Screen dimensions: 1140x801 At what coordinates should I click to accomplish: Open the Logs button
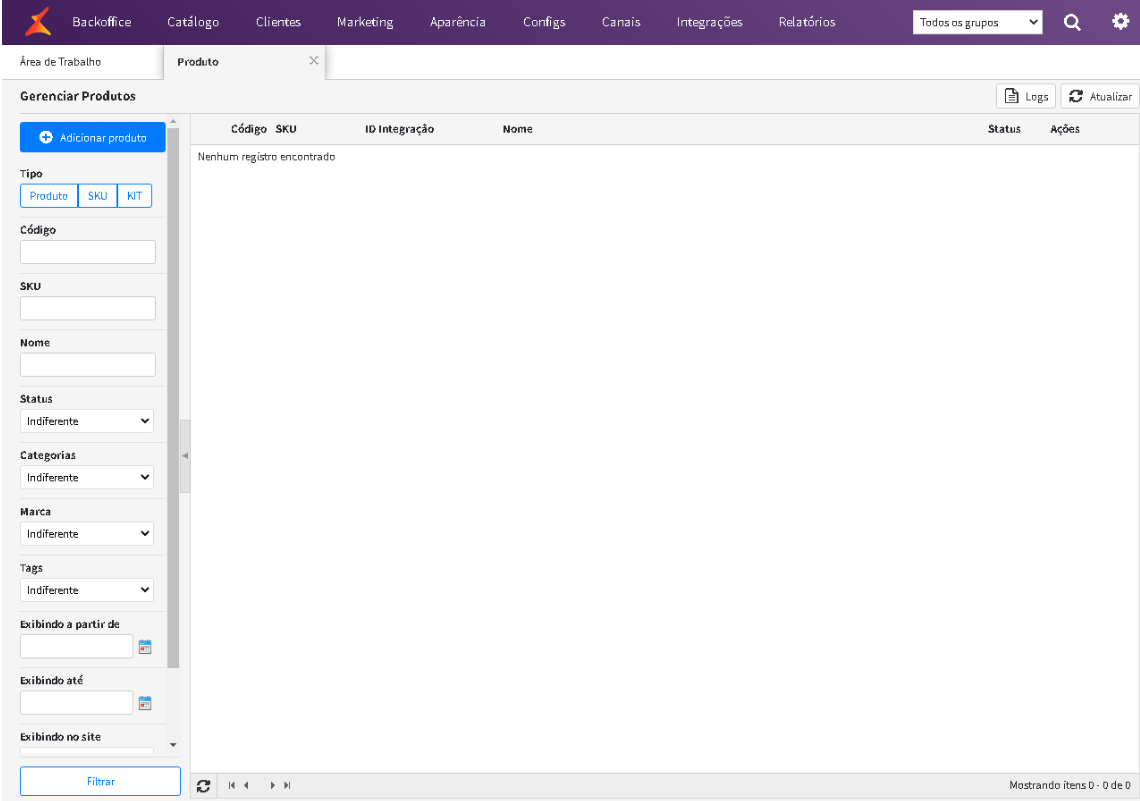1026,96
